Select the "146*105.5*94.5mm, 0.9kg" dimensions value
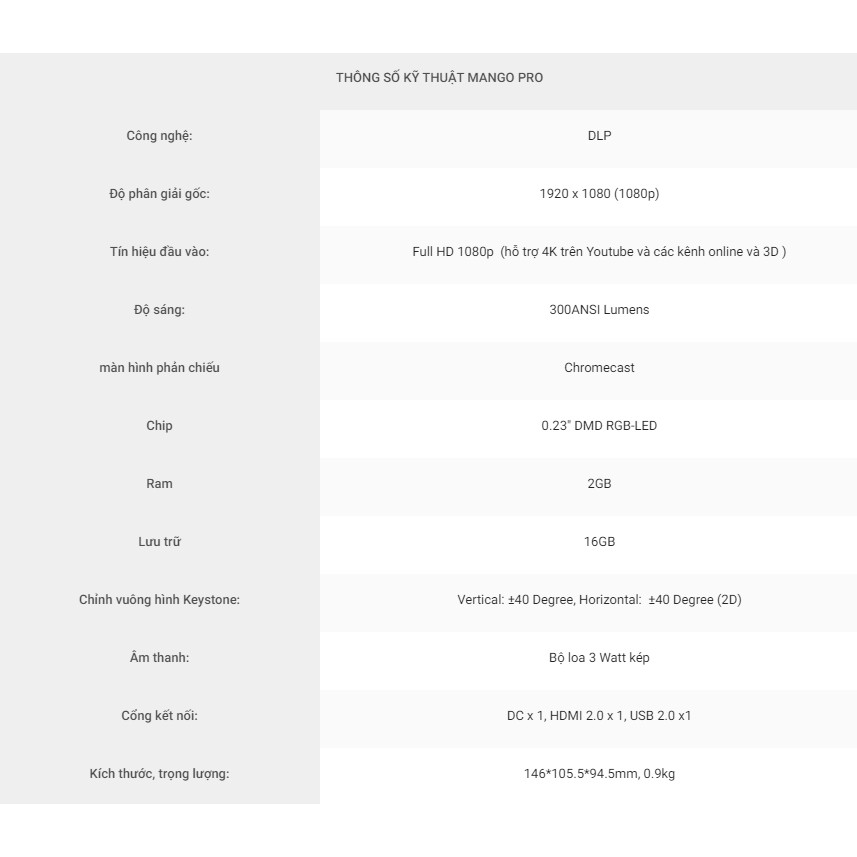 click(x=599, y=774)
